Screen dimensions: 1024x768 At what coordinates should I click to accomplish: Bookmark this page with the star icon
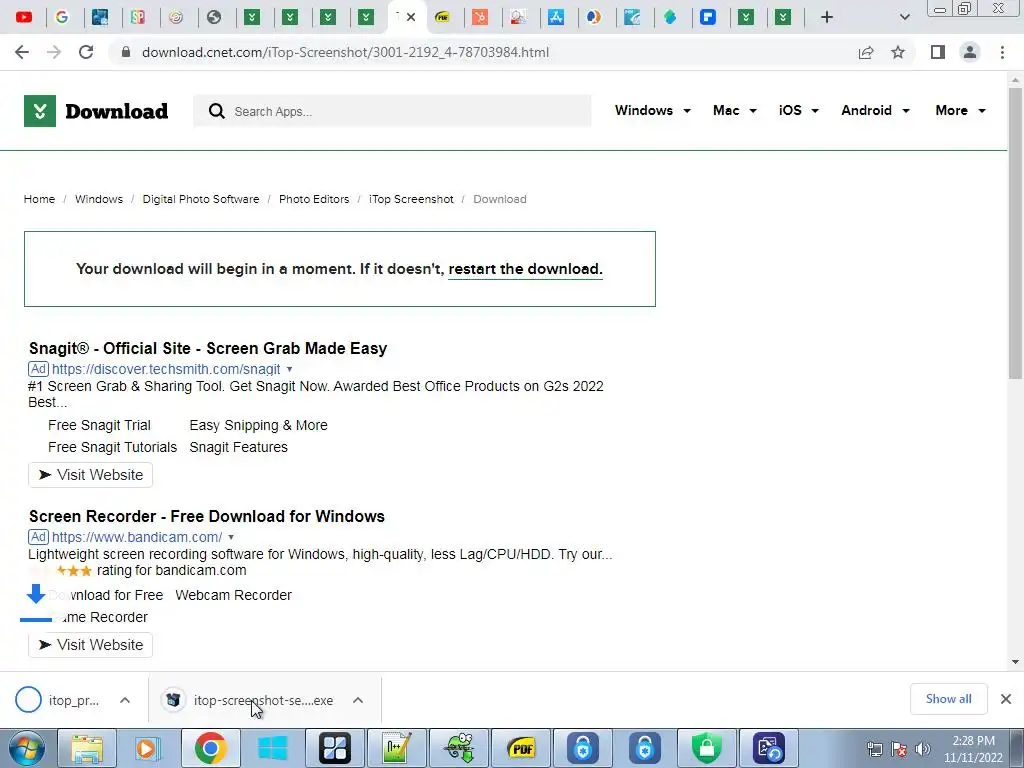click(898, 52)
